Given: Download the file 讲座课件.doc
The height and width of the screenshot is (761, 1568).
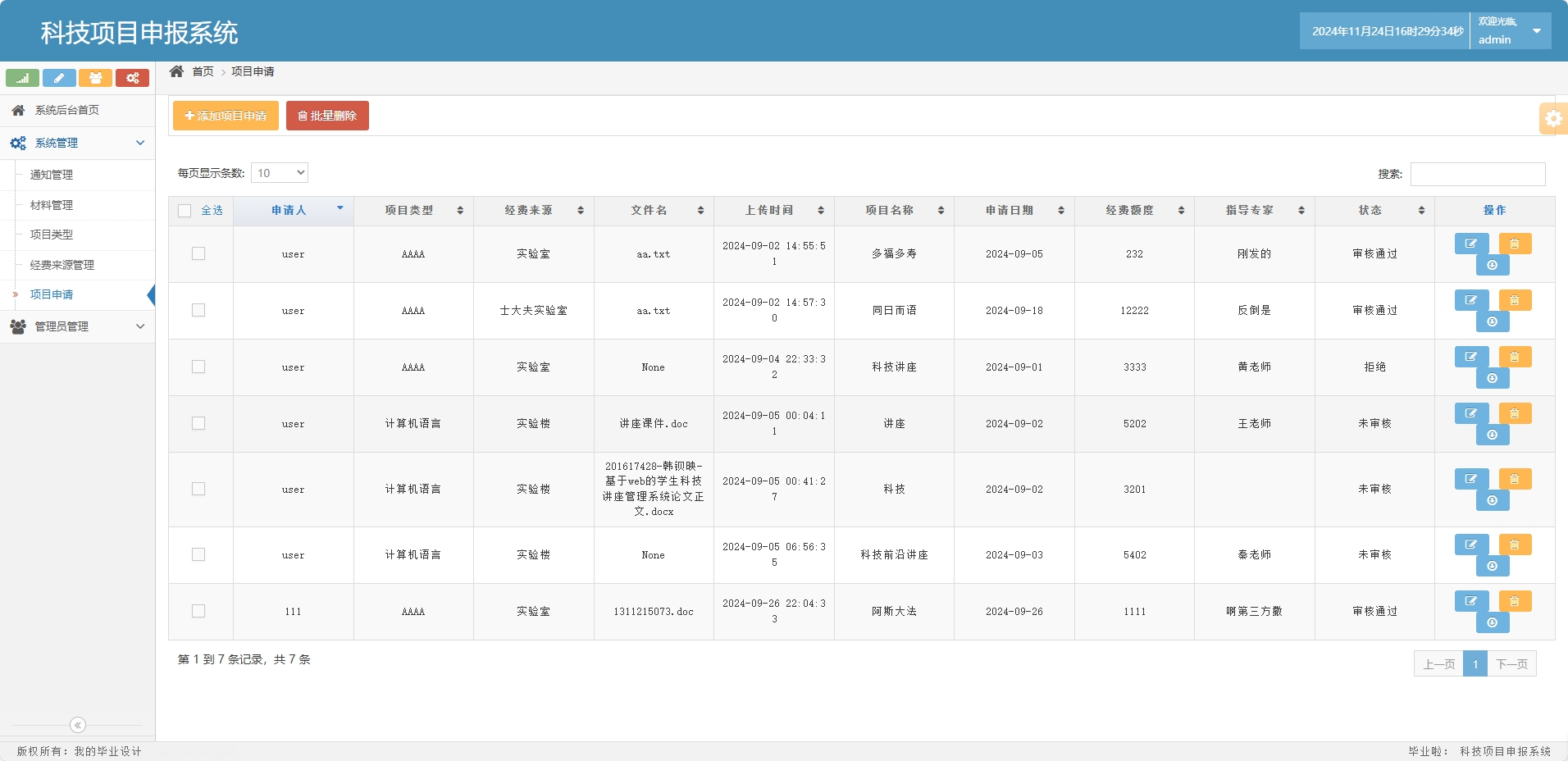Looking at the screenshot, I should (x=1493, y=435).
